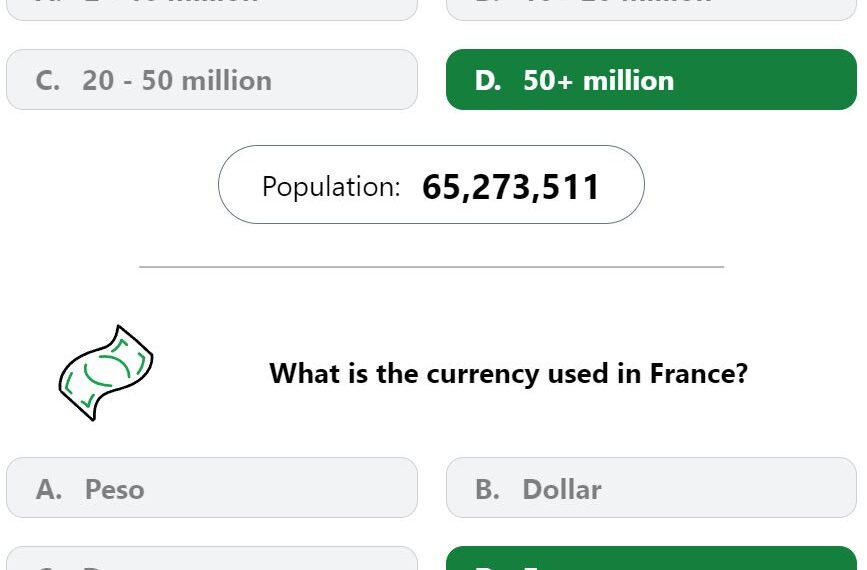Pick answer A. Peso
867x570 pixels.
point(212,488)
